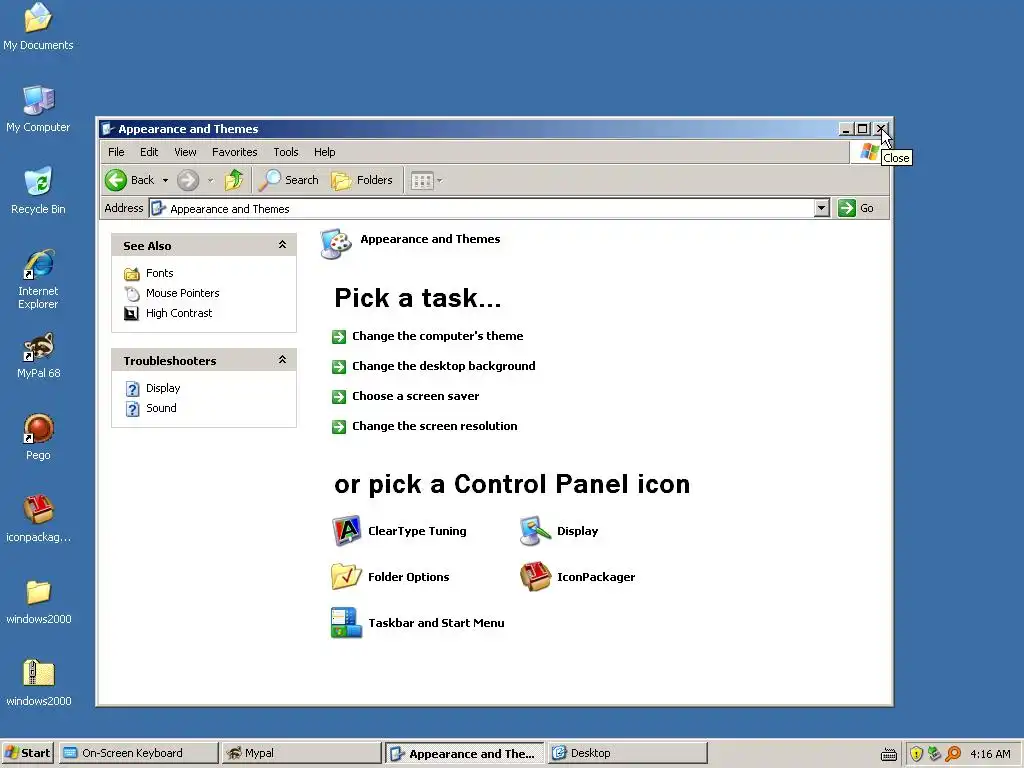Go up one folder level icon
1024x768 pixels.
pyautogui.click(x=234, y=180)
